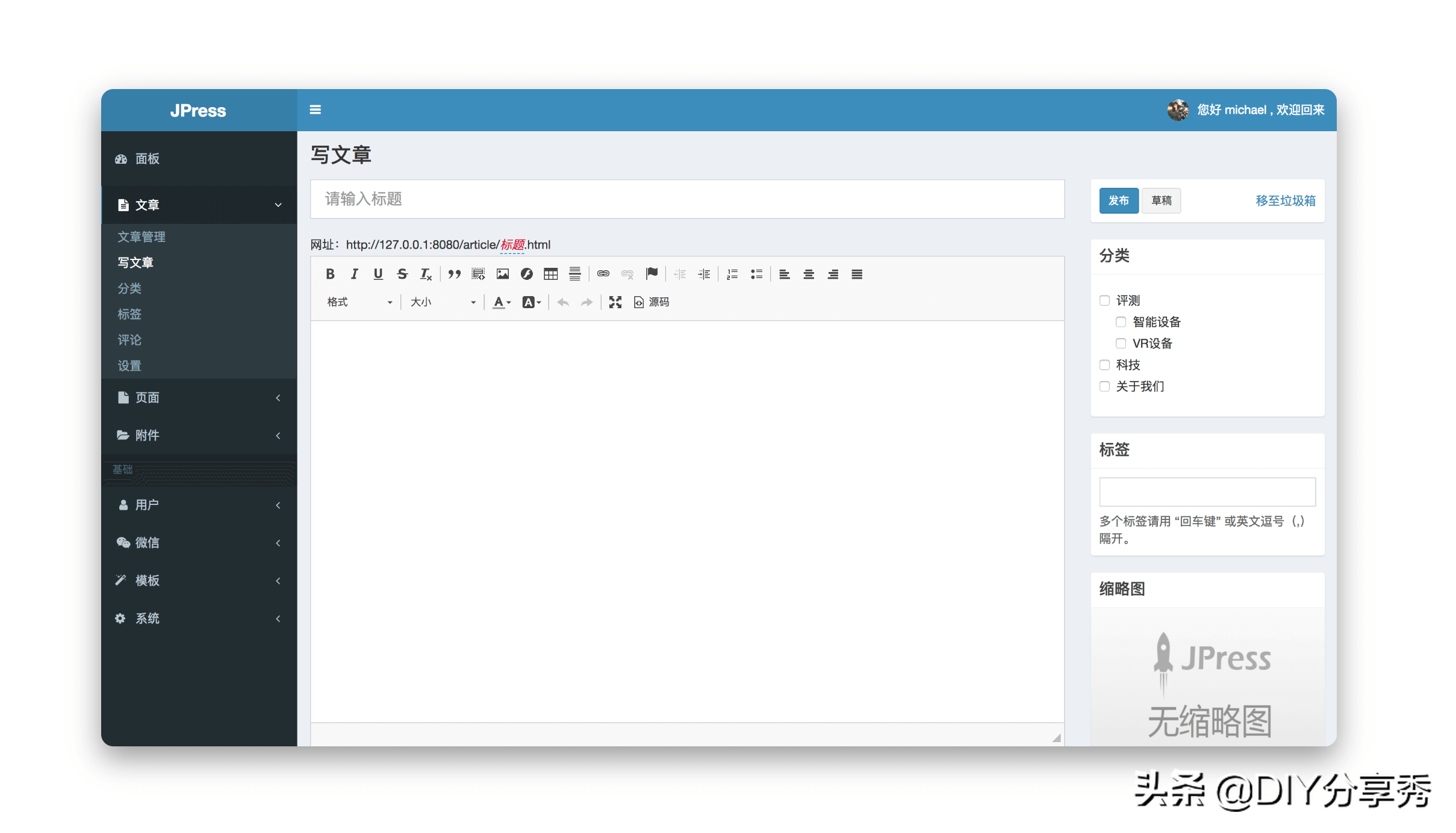
Task: Check the 科技 category
Action: [x=1104, y=365]
